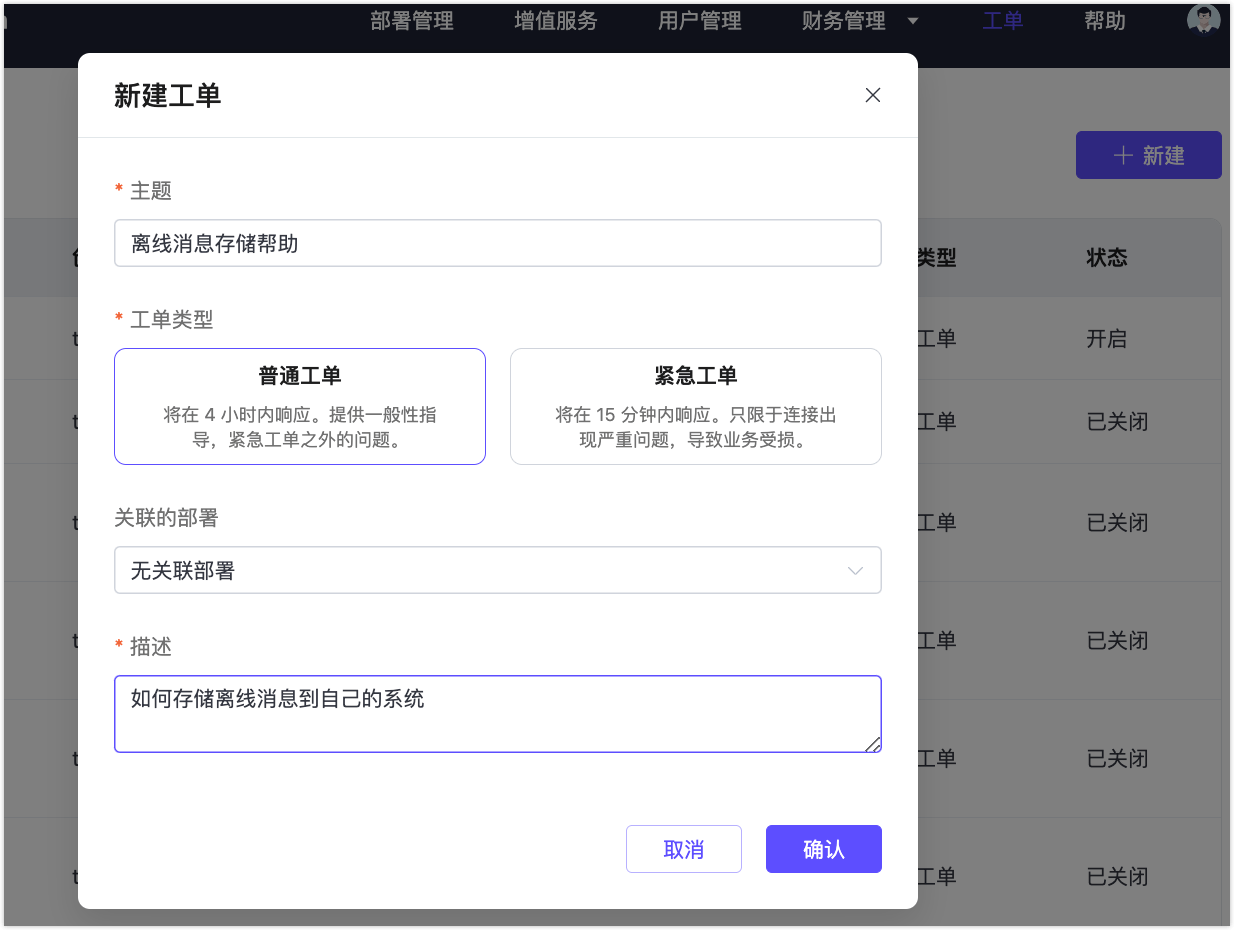The image size is (1234, 930).
Task: Close the 新建工单 dialog with X icon
Action: click(x=872, y=95)
